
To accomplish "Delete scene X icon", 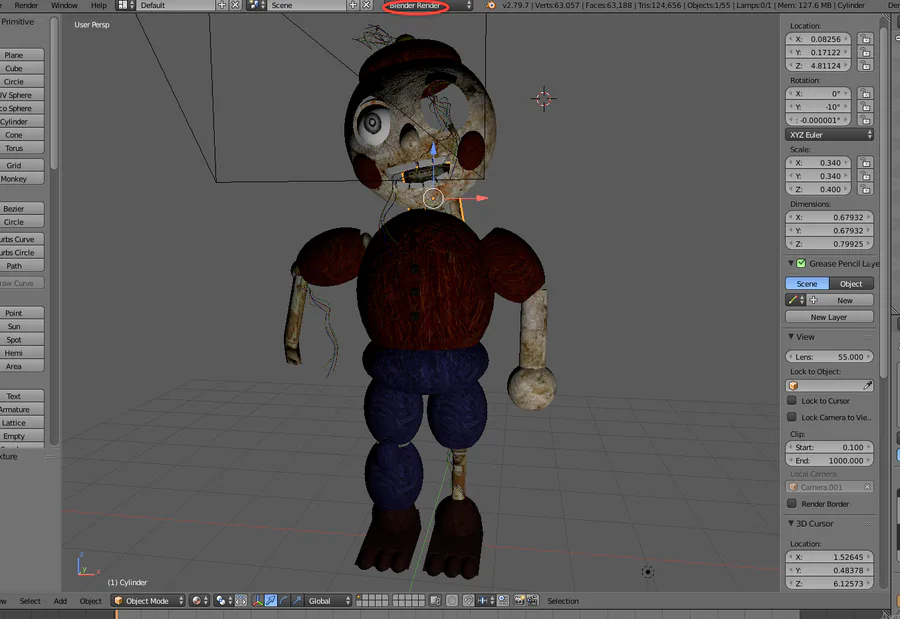I will coord(366,5).
